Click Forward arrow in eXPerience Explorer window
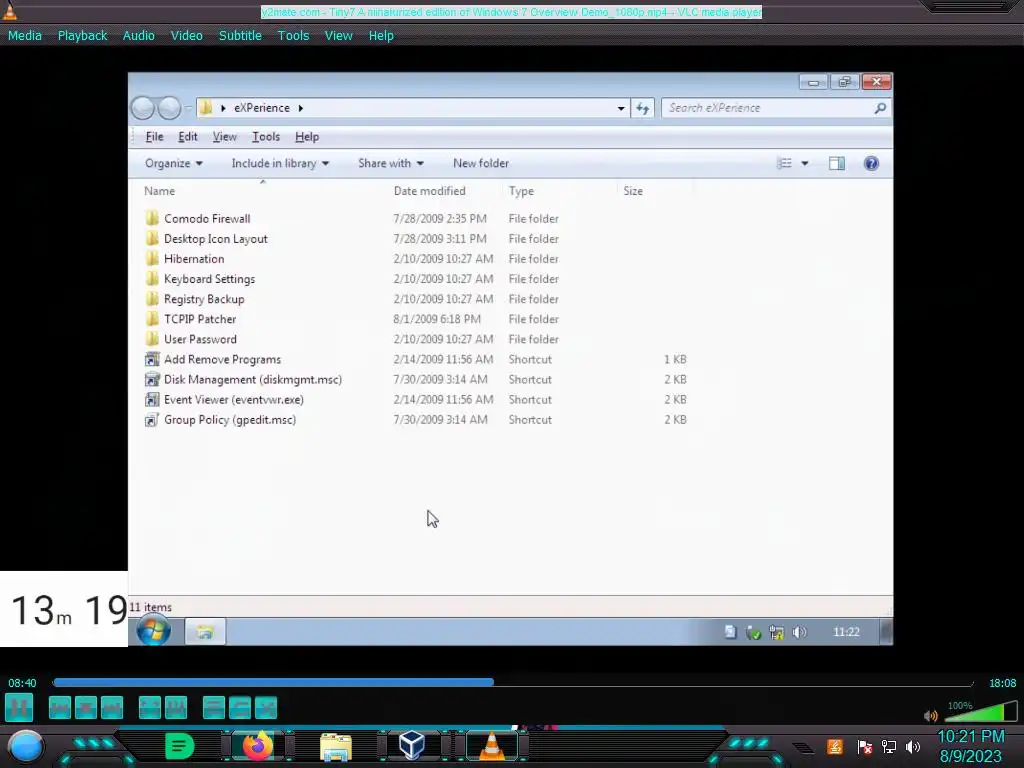The width and height of the screenshot is (1024, 768). 169,108
